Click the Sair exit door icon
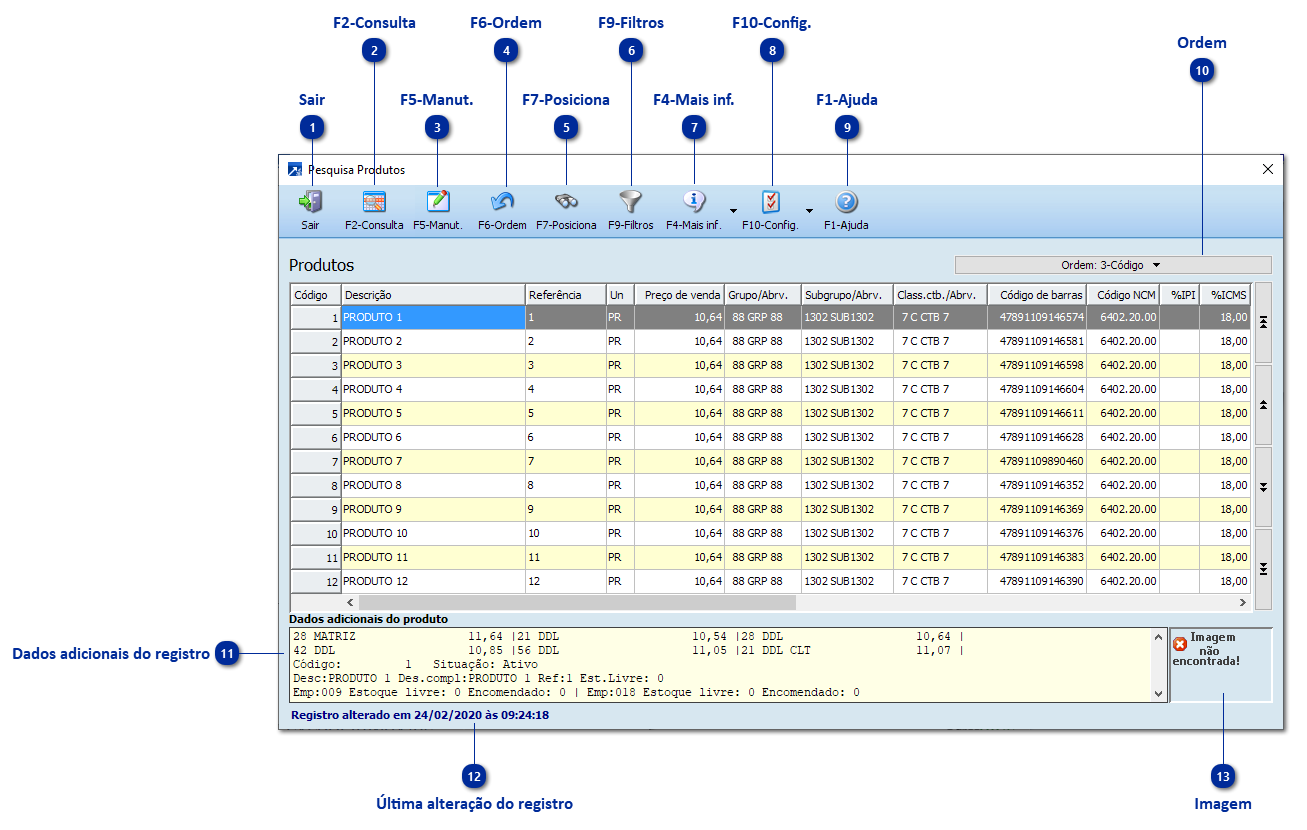This screenshot has height=830, width=1307. coord(310,203)
